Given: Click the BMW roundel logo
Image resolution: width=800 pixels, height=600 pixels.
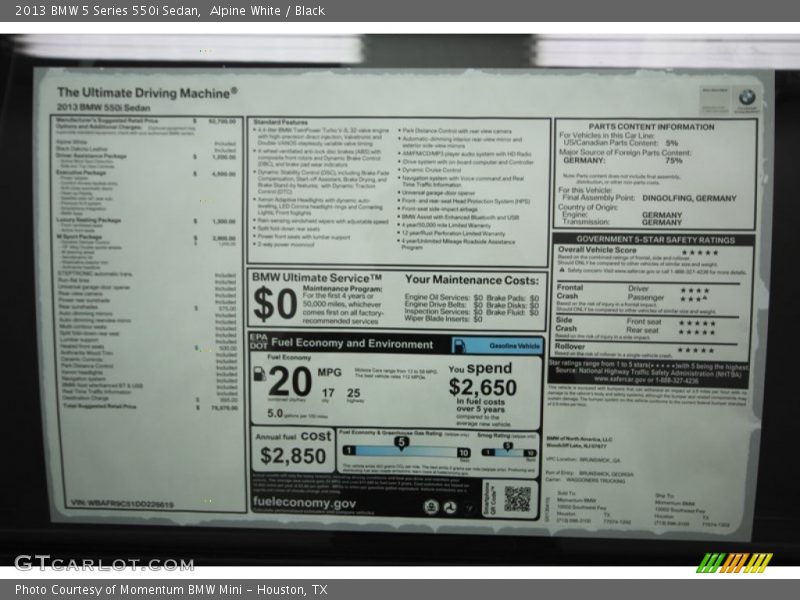Looking at the screenshot, I should pyautogui.click(x=746, y=99).
